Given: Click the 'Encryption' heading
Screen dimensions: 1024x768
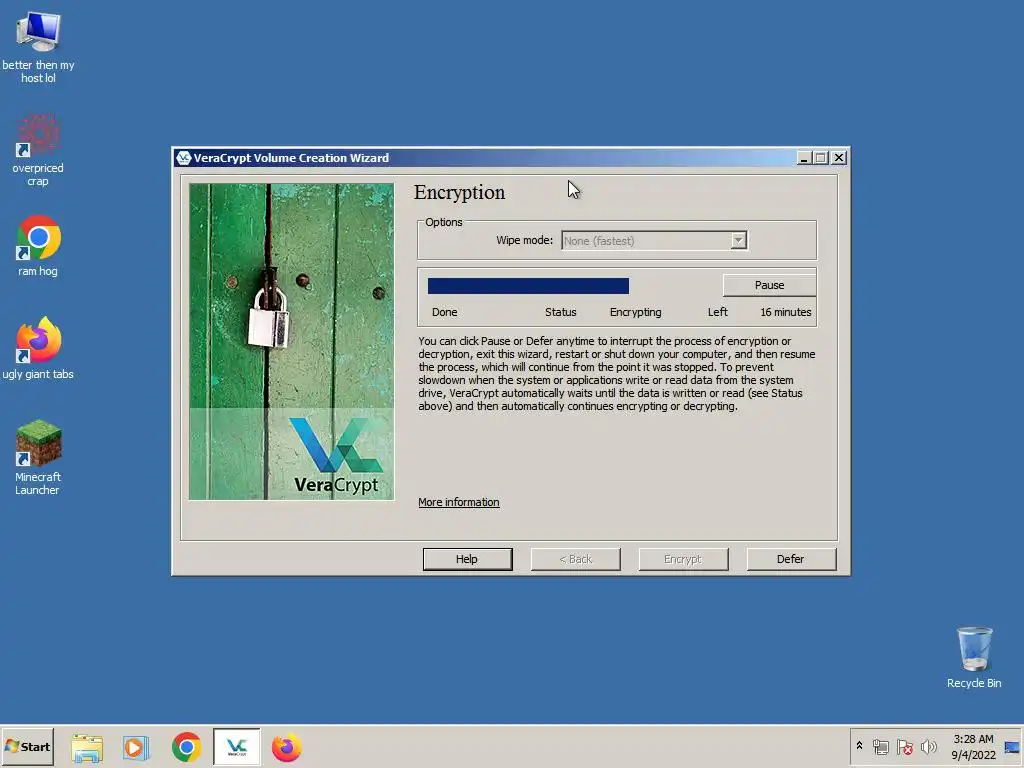Looking at the screenshot, I should [459, 193].
